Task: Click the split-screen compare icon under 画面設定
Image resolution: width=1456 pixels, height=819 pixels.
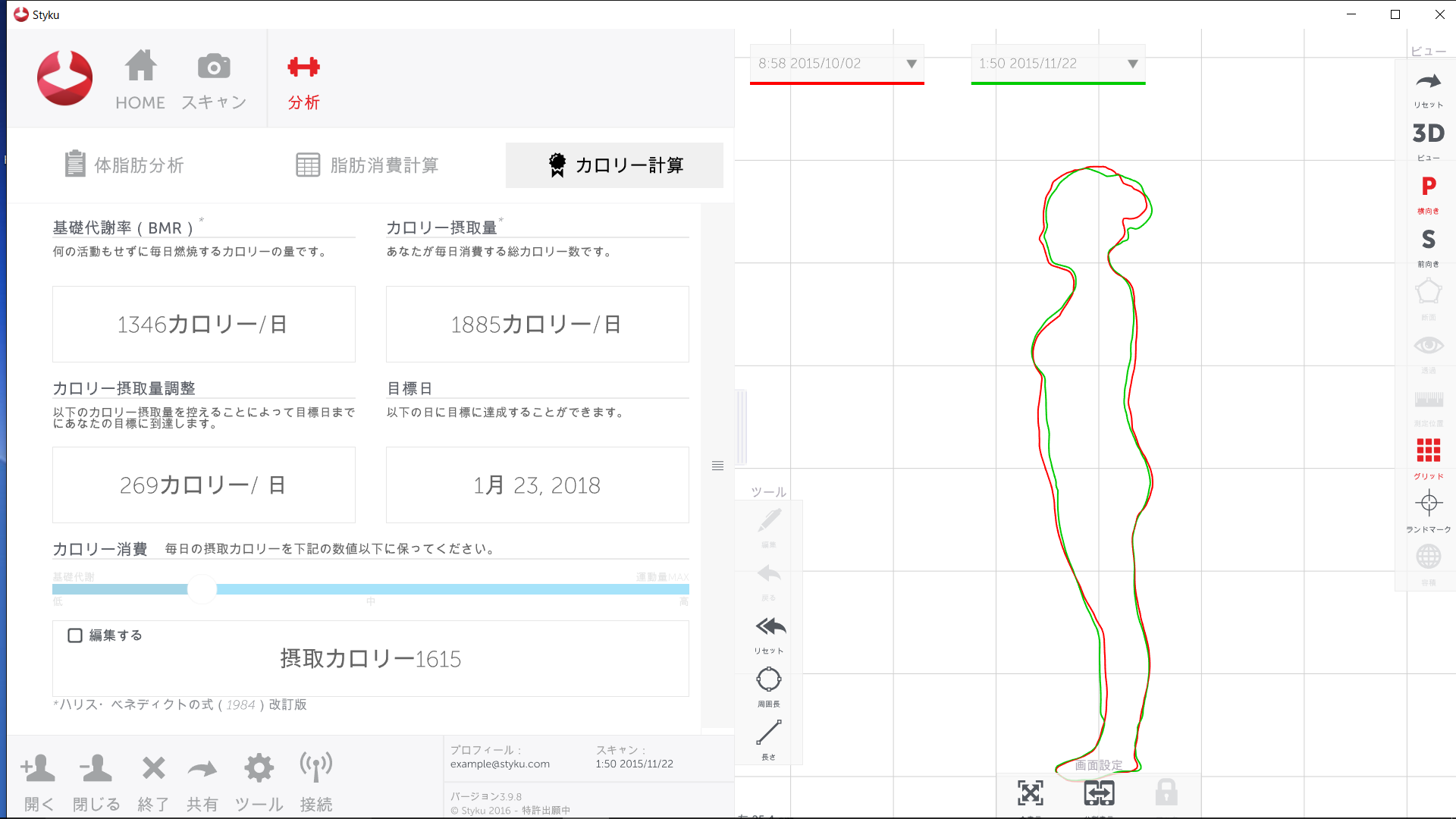Action: [x=1099, y=793]
